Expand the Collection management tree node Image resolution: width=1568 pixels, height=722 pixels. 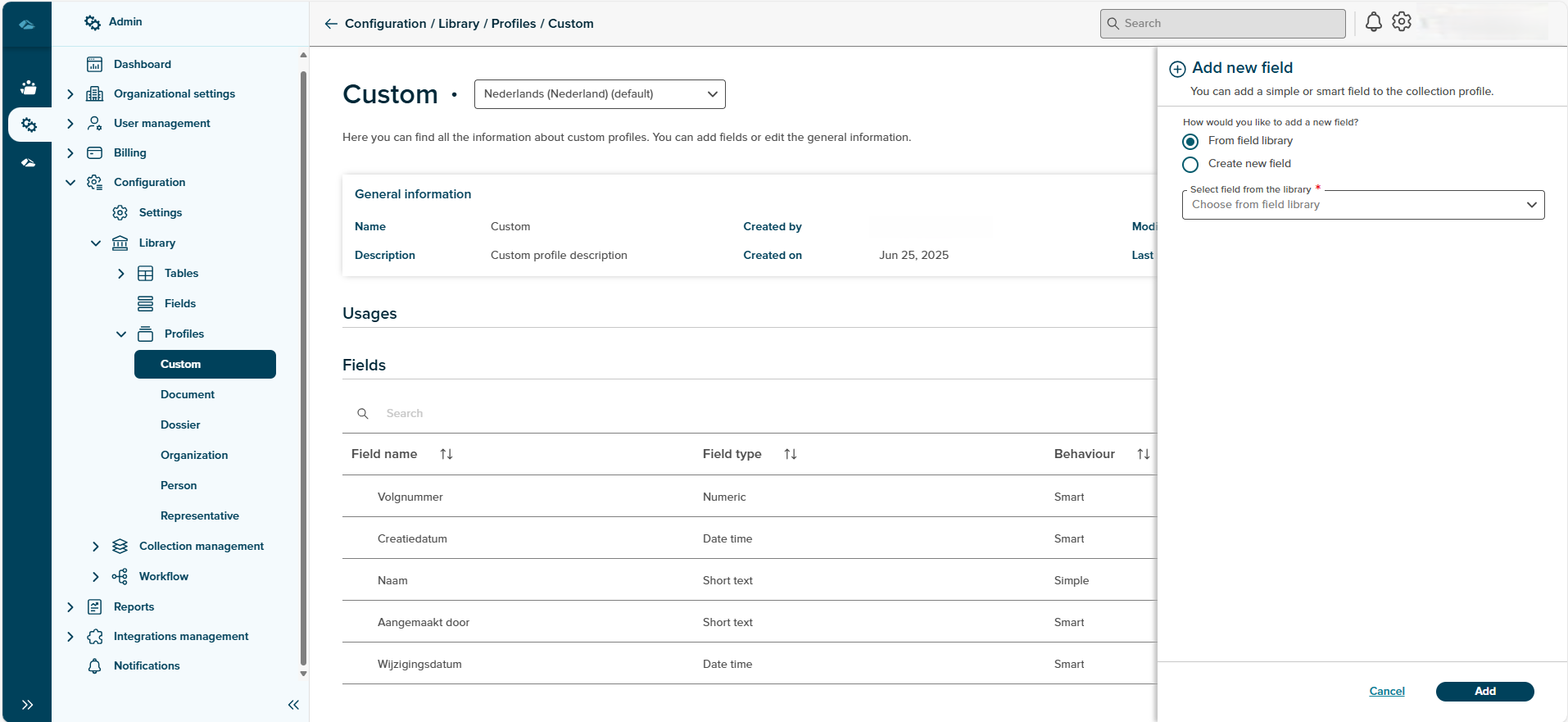pyautogui.click(x=96, y=547)
